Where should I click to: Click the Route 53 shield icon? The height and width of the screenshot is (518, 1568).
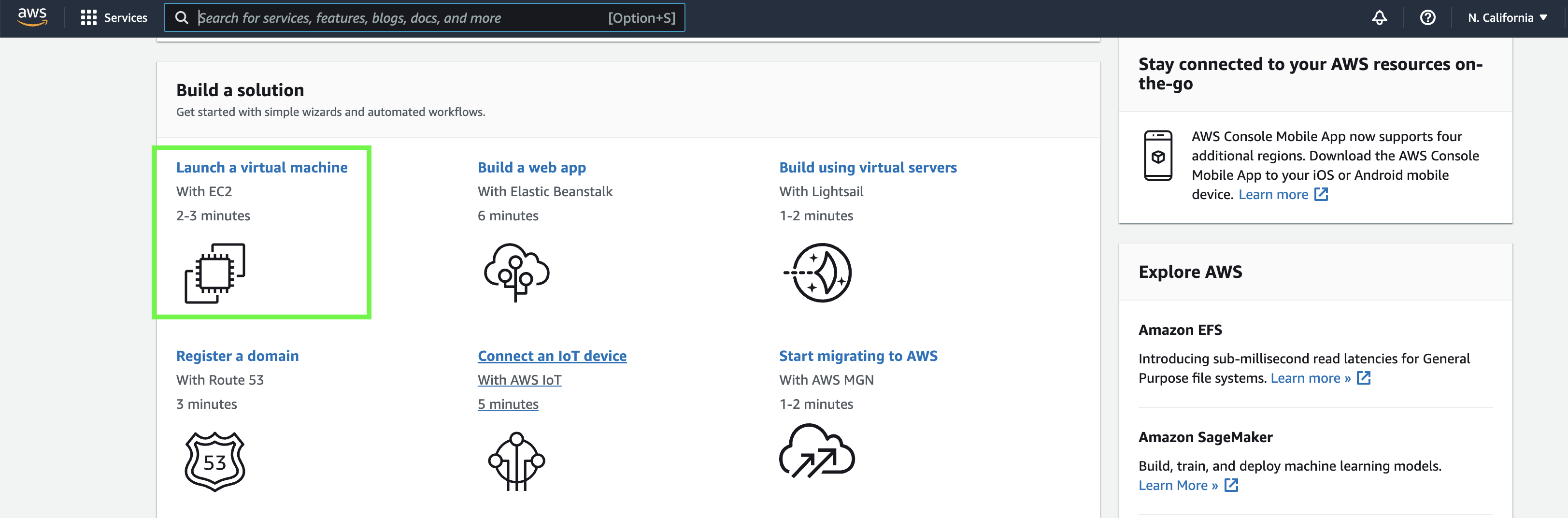coord(214,461)
